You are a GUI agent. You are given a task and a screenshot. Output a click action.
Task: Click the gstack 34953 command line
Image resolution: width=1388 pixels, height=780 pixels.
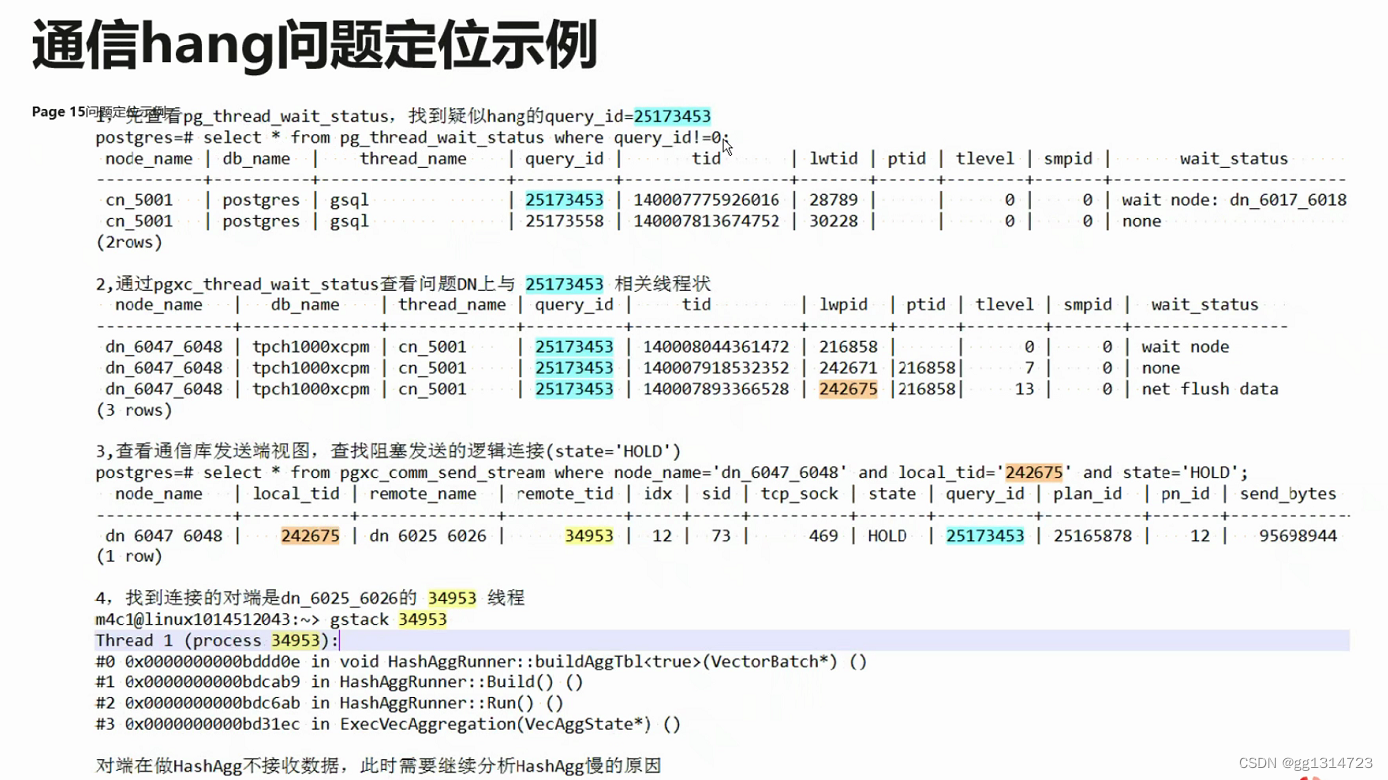point(271,620)
